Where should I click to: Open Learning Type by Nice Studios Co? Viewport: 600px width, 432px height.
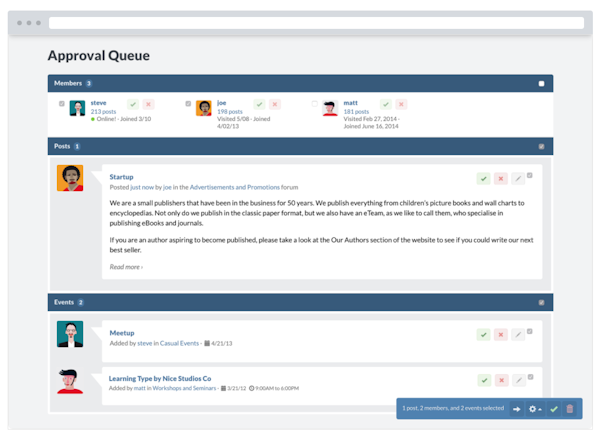point(160,378)
